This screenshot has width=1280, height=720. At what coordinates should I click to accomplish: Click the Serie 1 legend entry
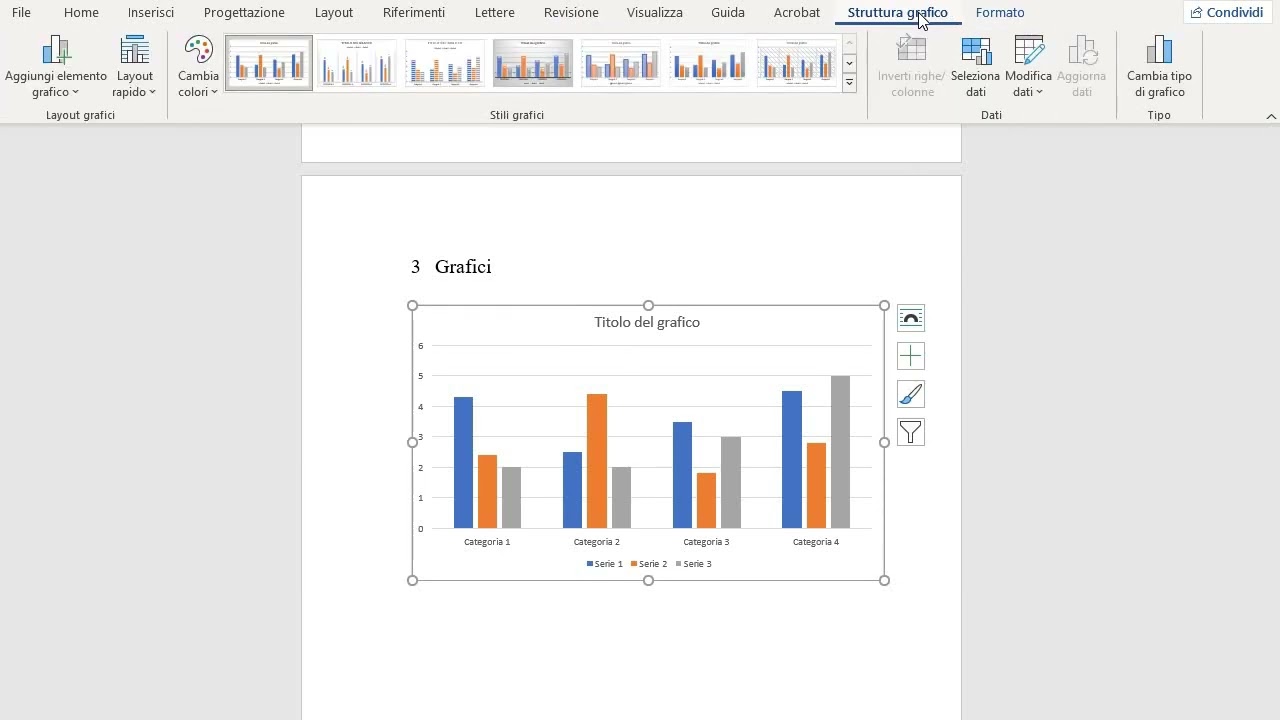(605, 564)
